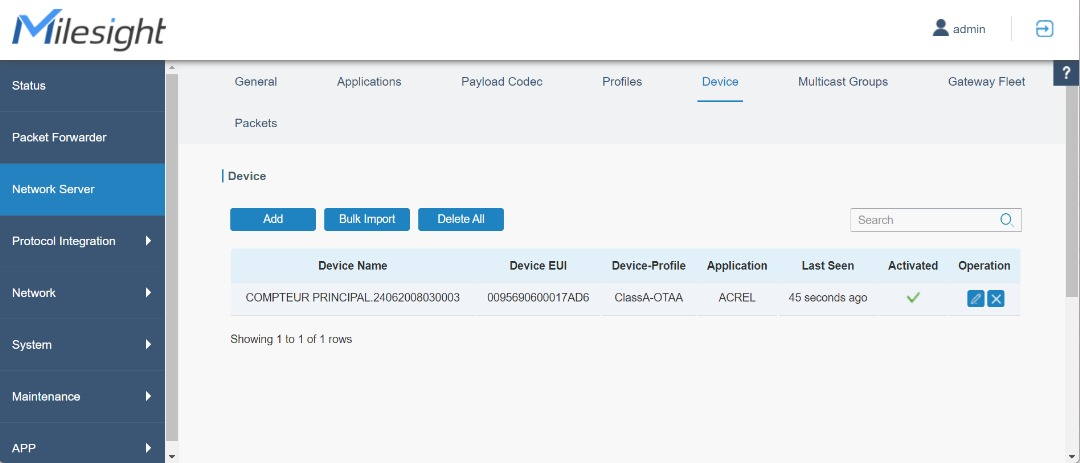1080x463 pixels.
Task: Click the Delete All button
Action: (461, 219)
